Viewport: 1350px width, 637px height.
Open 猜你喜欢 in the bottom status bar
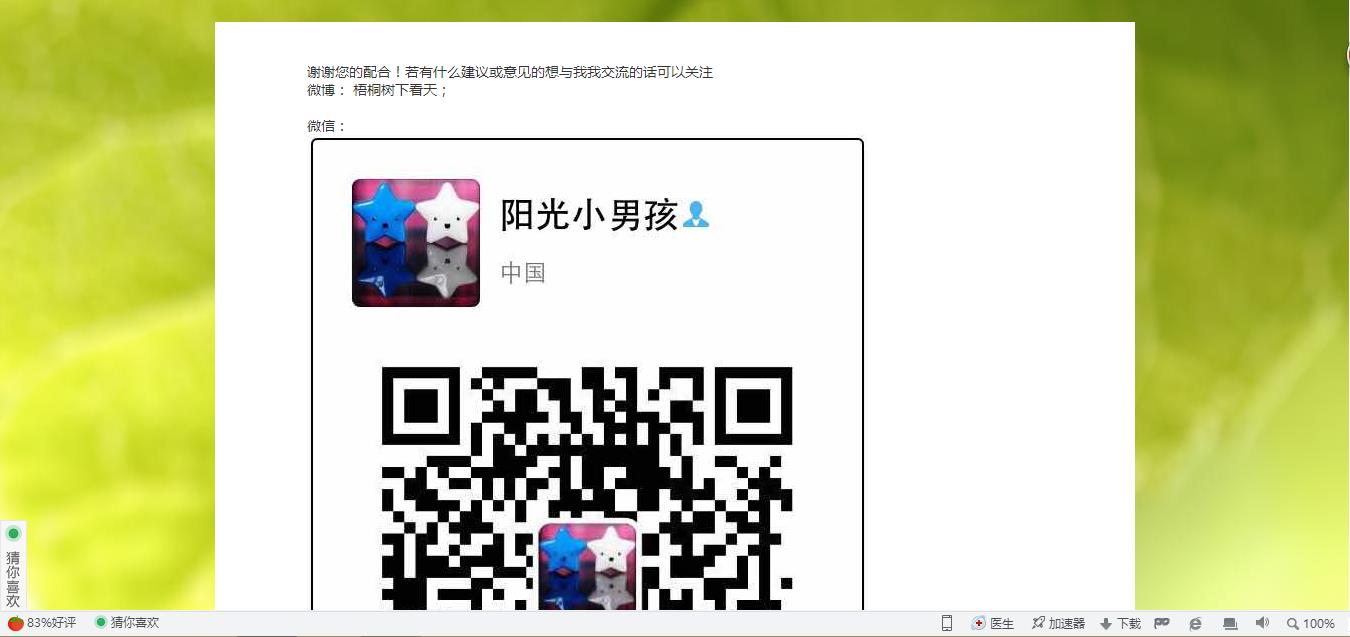127,623
